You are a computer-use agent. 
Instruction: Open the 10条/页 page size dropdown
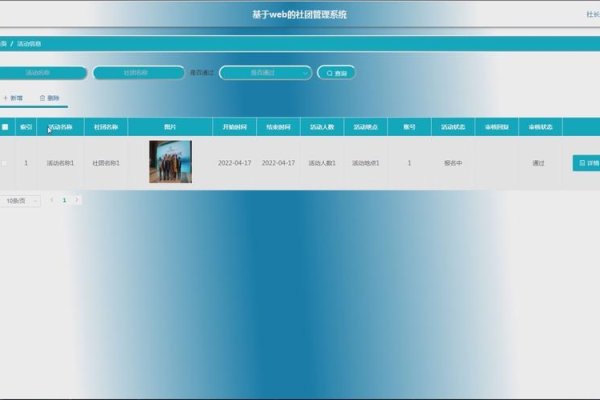click(x=20, y=201)
